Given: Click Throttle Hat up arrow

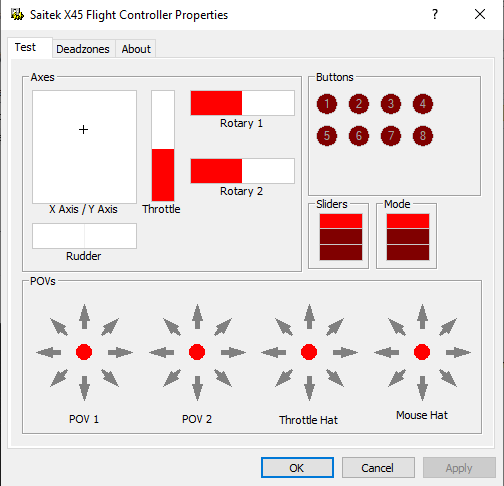Looking at the screenshot, I should pyautogui.click(x=309, y=317).
